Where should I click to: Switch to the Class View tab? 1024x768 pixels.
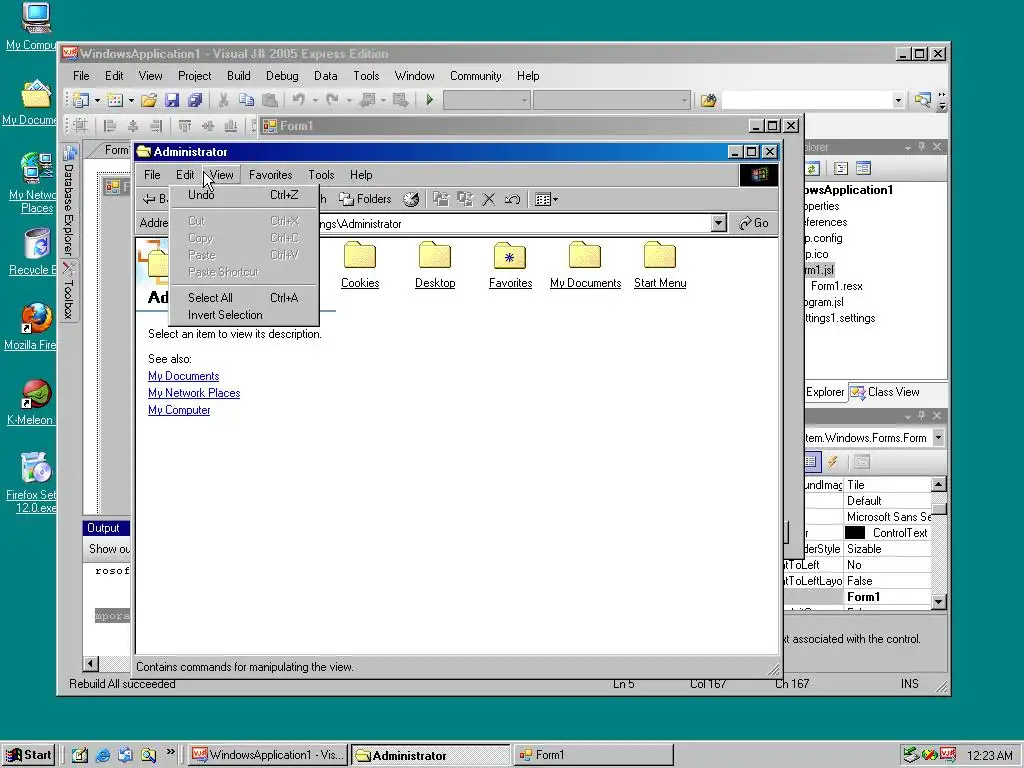coord(885,392)
